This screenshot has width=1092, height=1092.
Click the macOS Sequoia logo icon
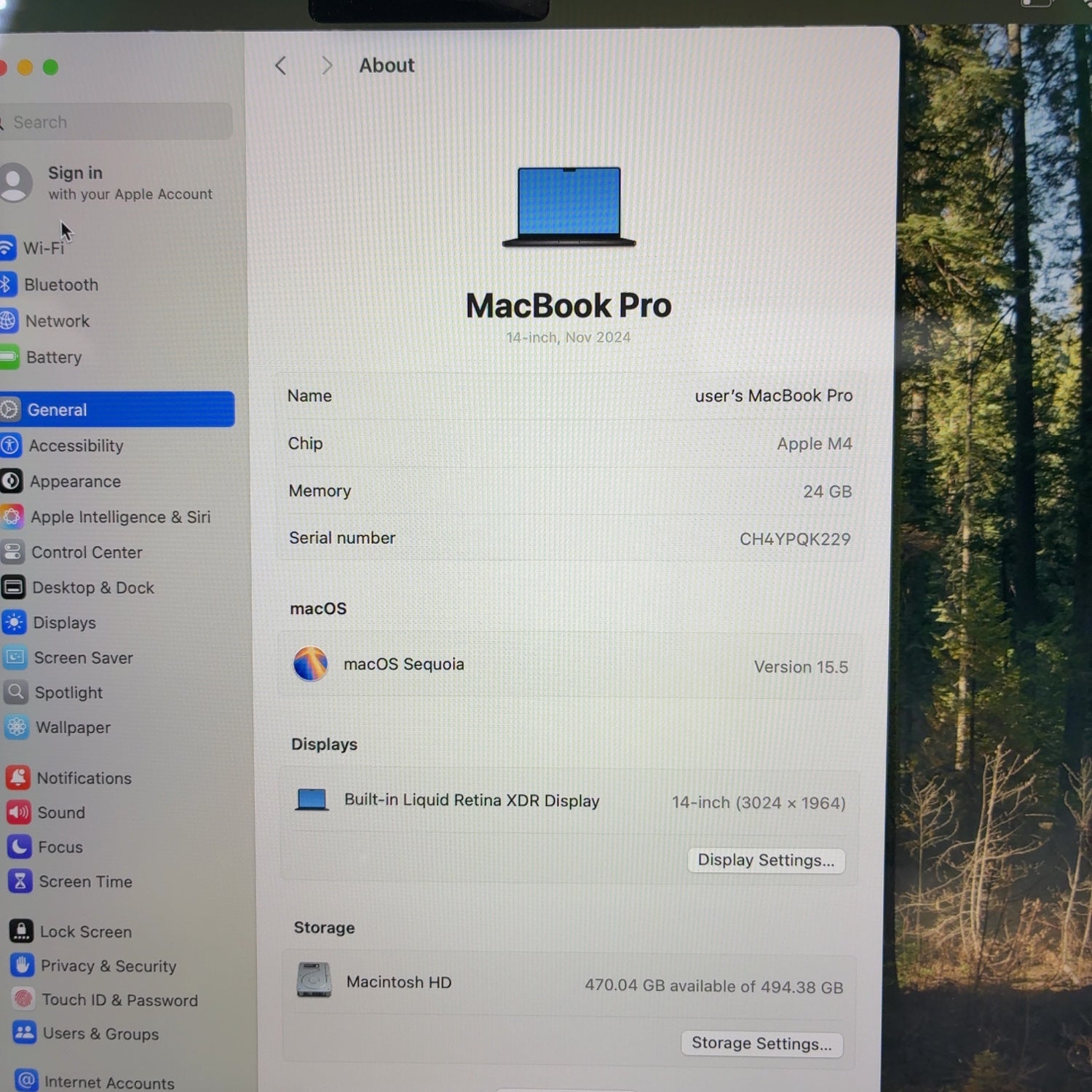tap(311, 664)
